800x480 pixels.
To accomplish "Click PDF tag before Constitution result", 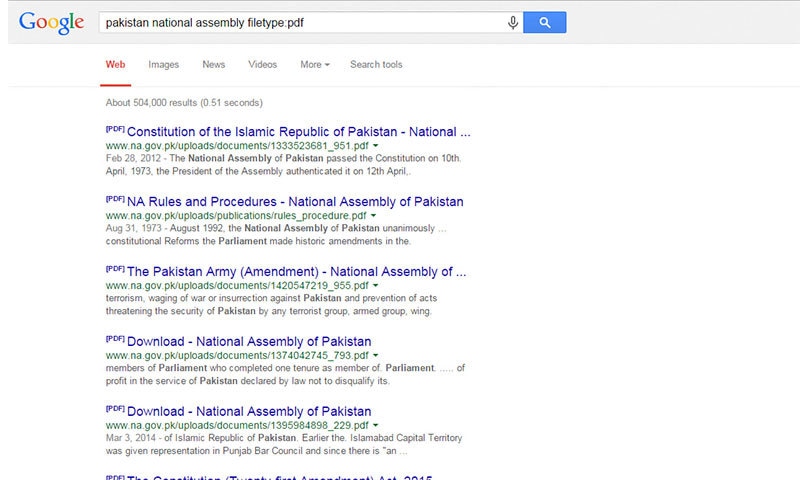I will 115,129.
